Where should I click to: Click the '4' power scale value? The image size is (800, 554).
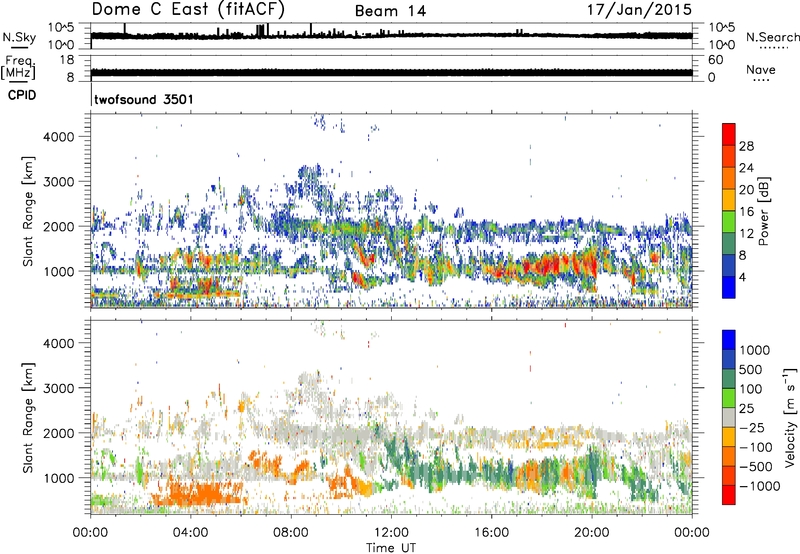742,277
